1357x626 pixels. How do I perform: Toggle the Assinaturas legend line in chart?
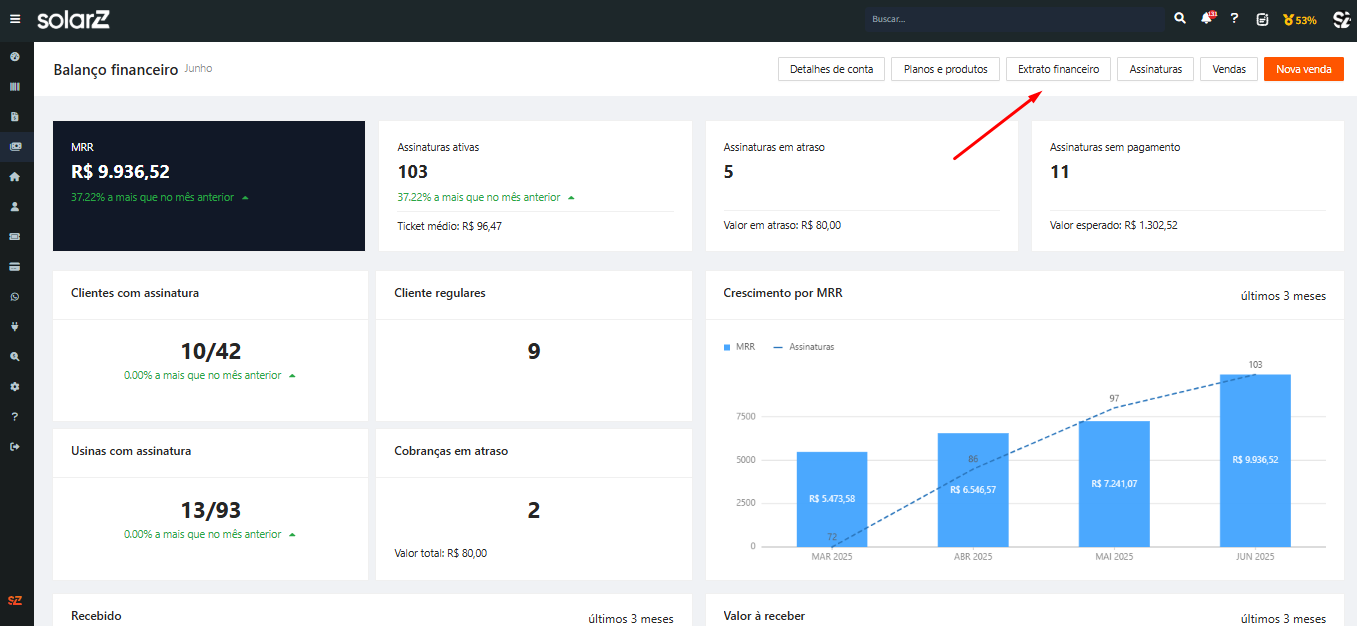pyautogui.click(x=804, y=347)
